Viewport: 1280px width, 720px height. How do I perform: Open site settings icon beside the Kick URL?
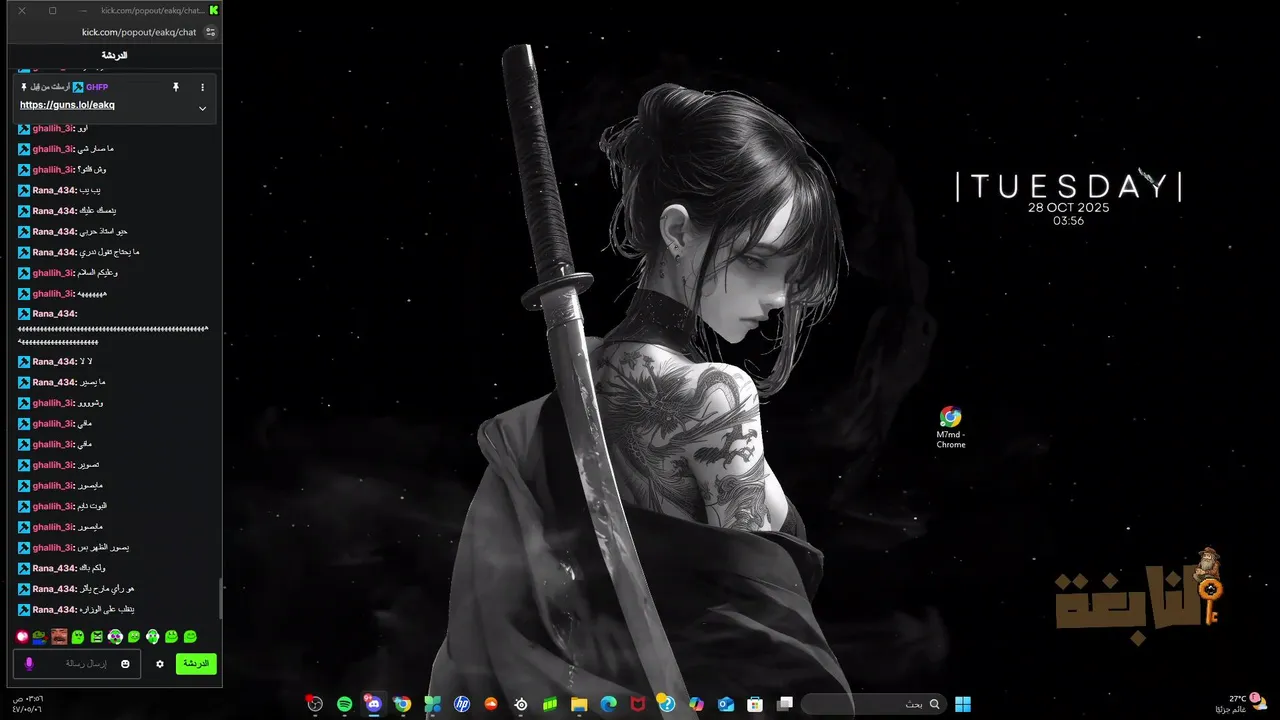coord(210,32)
